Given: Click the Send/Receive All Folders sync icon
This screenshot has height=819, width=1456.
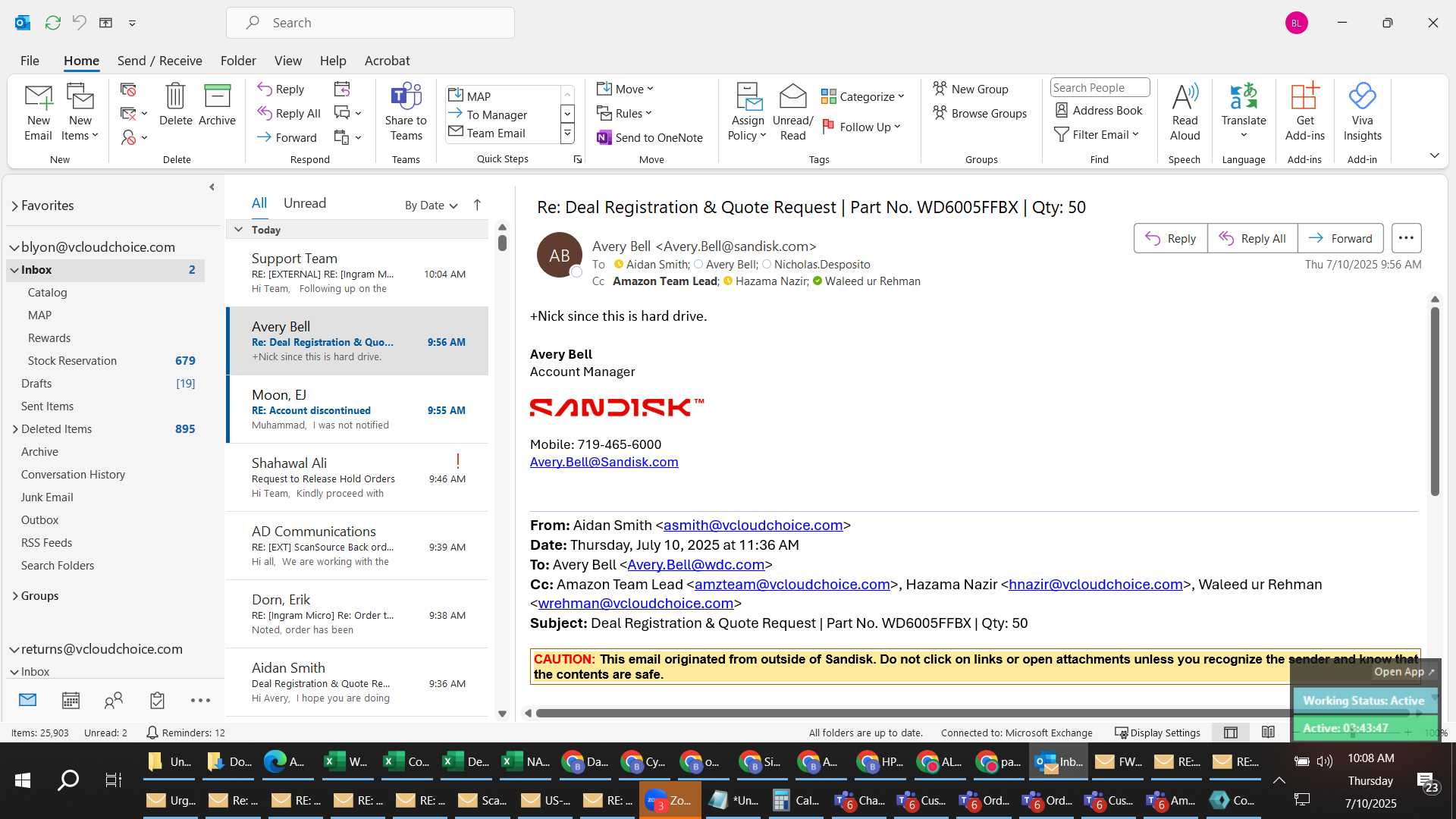Looking at the screenshot, I should (x=52, y=23).
